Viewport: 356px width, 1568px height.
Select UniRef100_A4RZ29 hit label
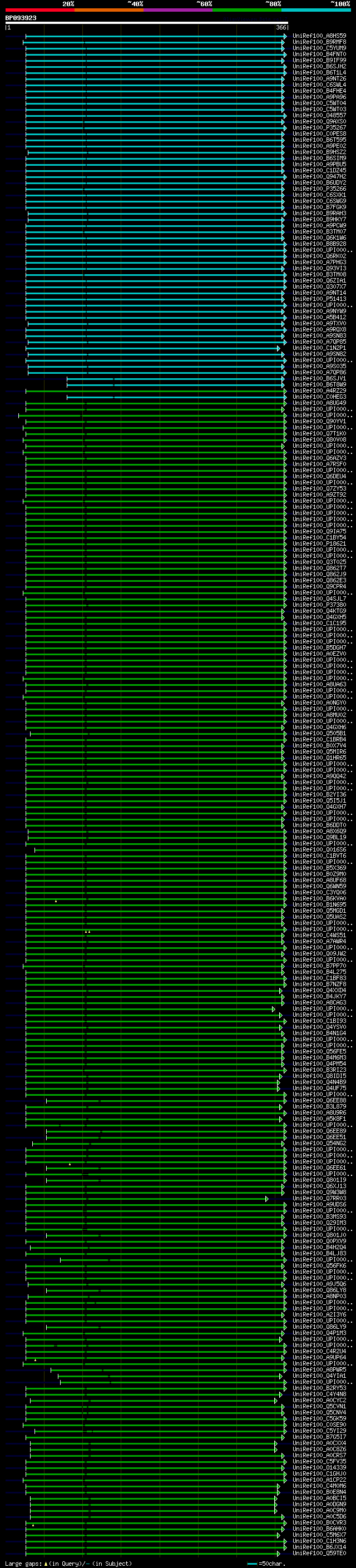coord(319,391)
